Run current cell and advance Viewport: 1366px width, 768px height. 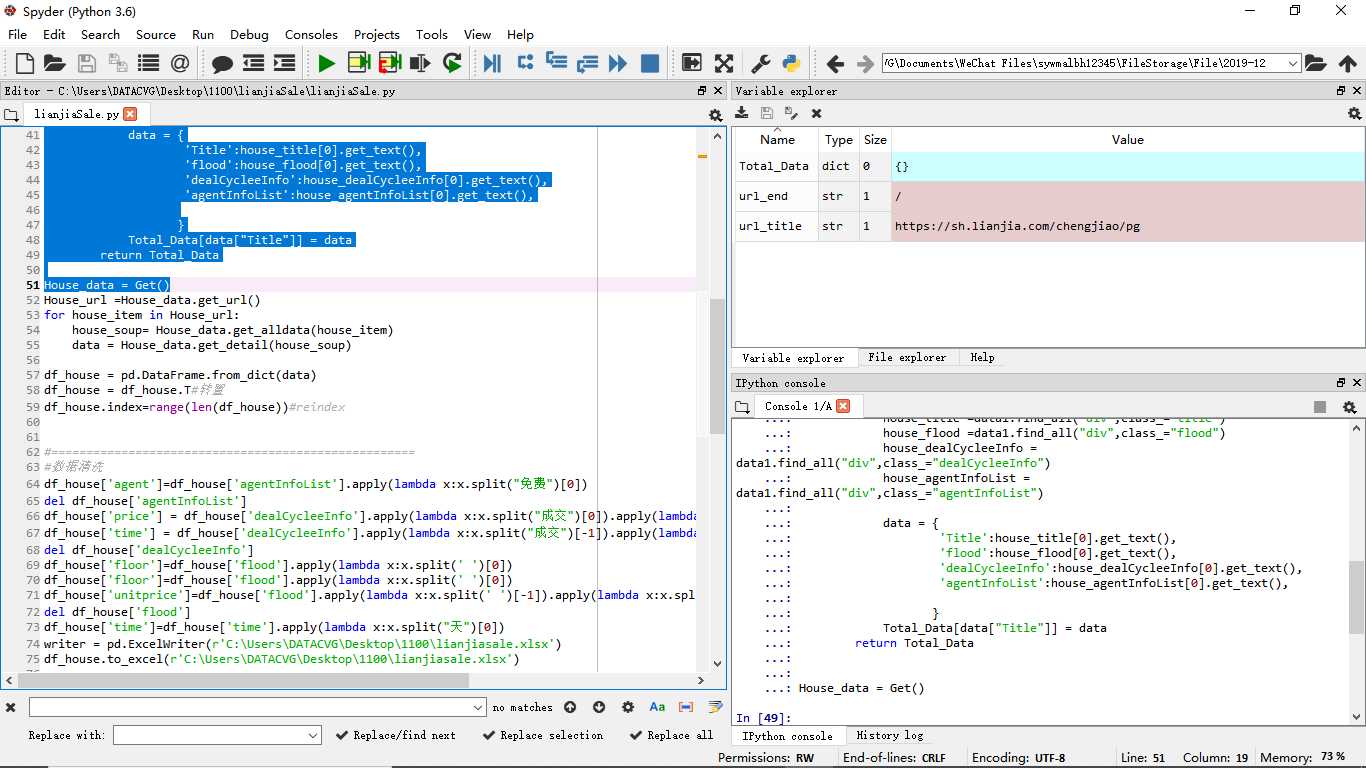389,63
